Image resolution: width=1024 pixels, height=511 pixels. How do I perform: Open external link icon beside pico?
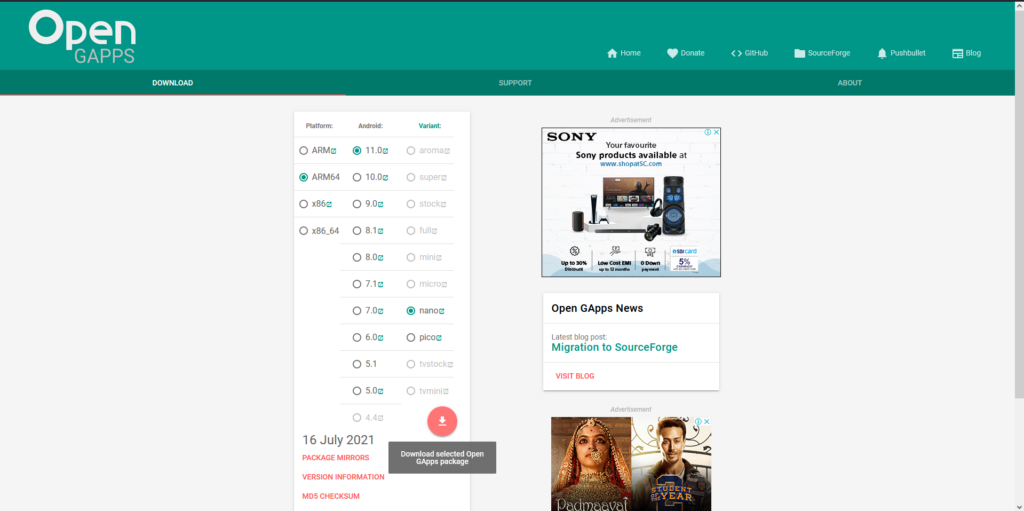pos(439,338)
